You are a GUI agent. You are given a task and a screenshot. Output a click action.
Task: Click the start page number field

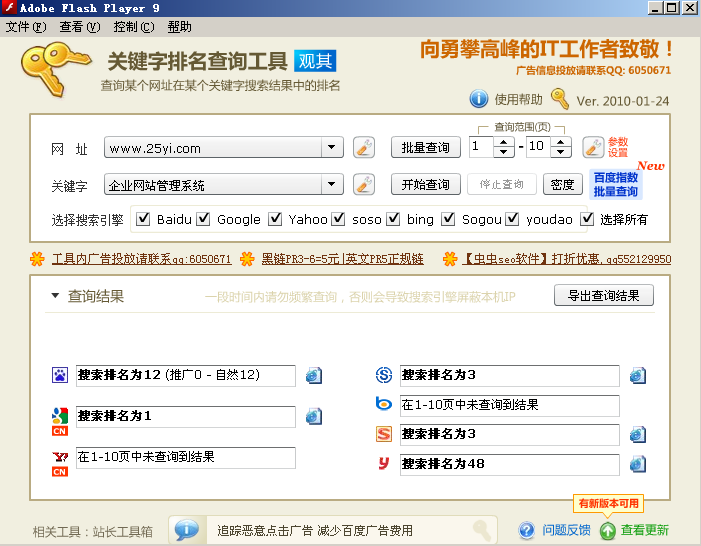(x=481, y=147)
